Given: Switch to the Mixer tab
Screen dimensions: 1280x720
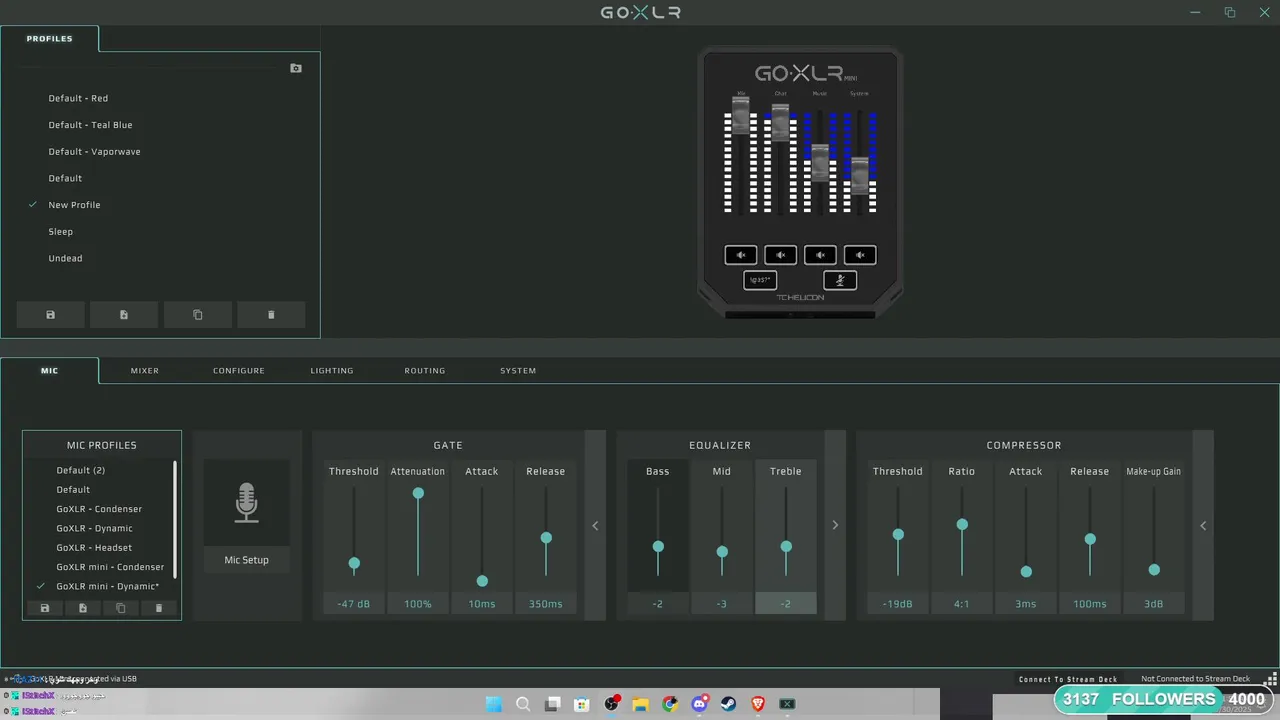Looking at the screenshot, I should [x=145, y=371].
